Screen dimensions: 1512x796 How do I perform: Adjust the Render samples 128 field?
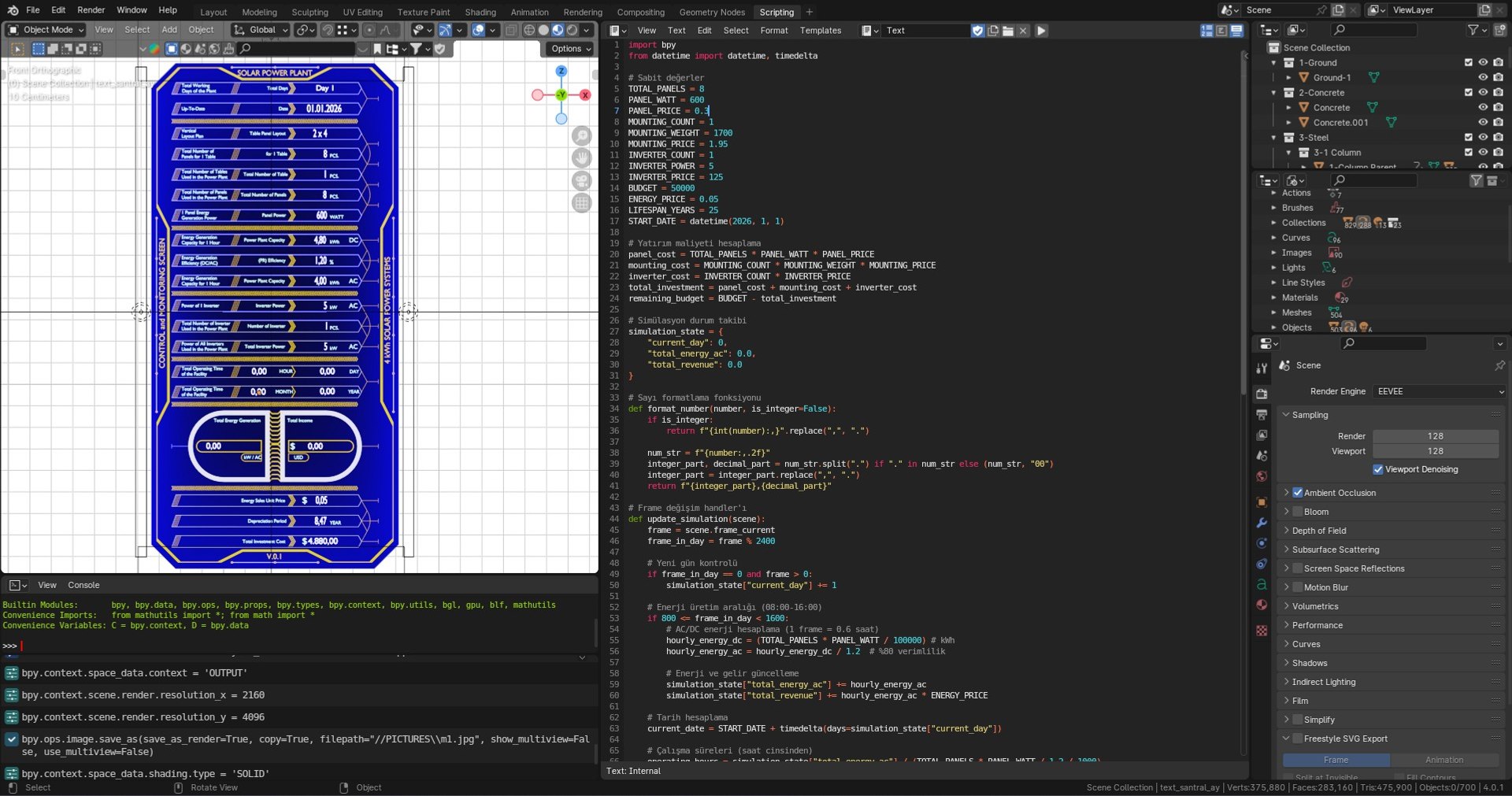pyautogui.click(x=1436, y=436)
